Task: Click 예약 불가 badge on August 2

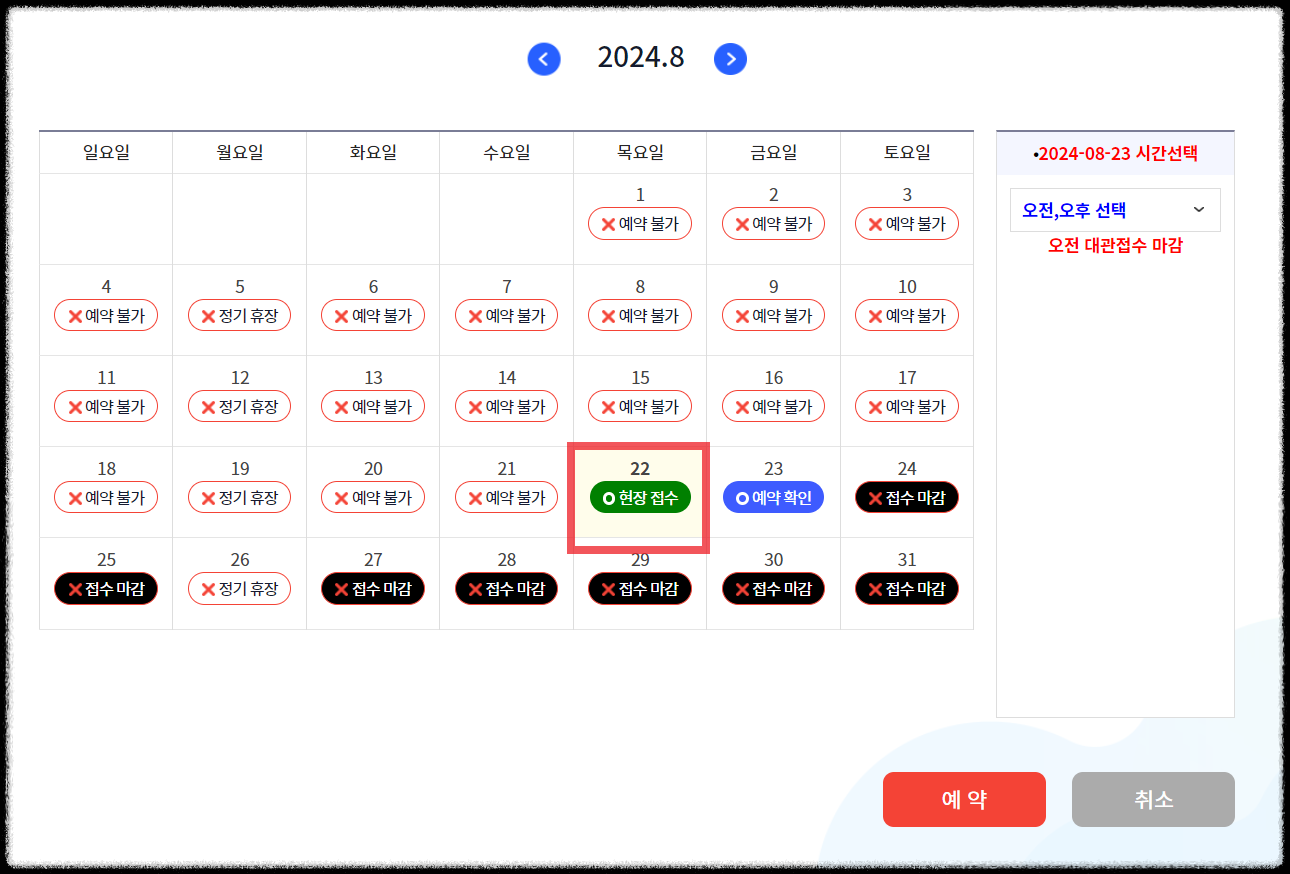Action: point(773,224)
